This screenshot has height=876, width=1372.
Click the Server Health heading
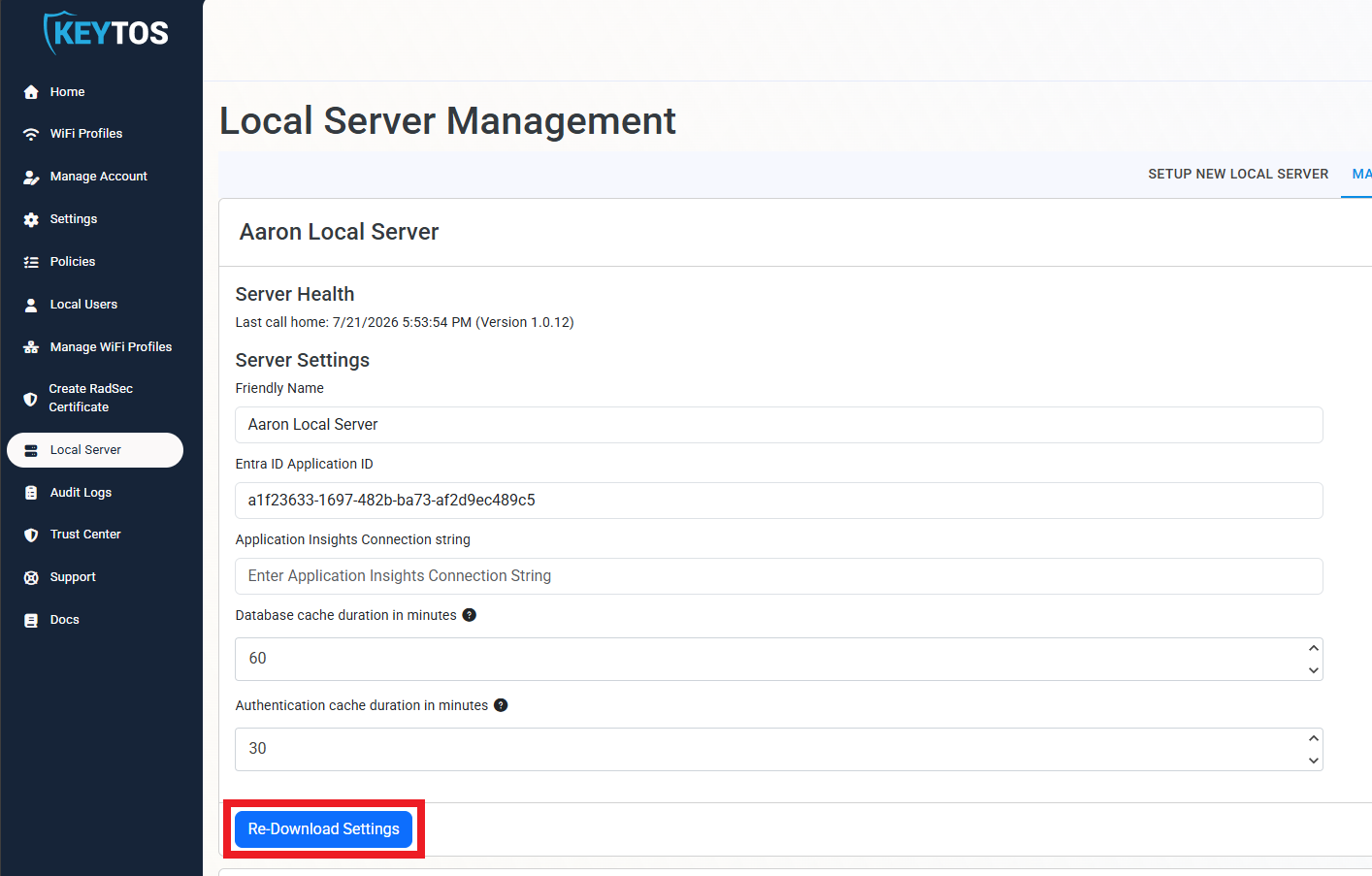point(295,294)
